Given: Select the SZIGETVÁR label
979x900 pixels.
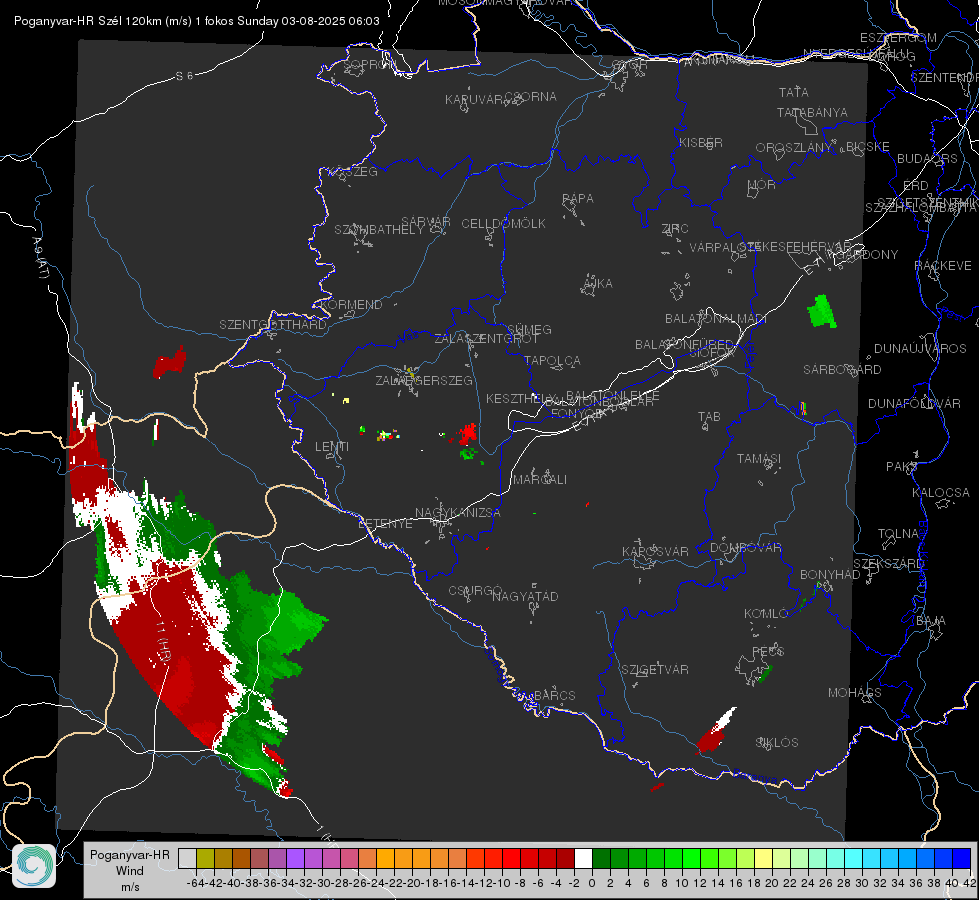Looking at the screenshot, I should [x=654, y=669].
